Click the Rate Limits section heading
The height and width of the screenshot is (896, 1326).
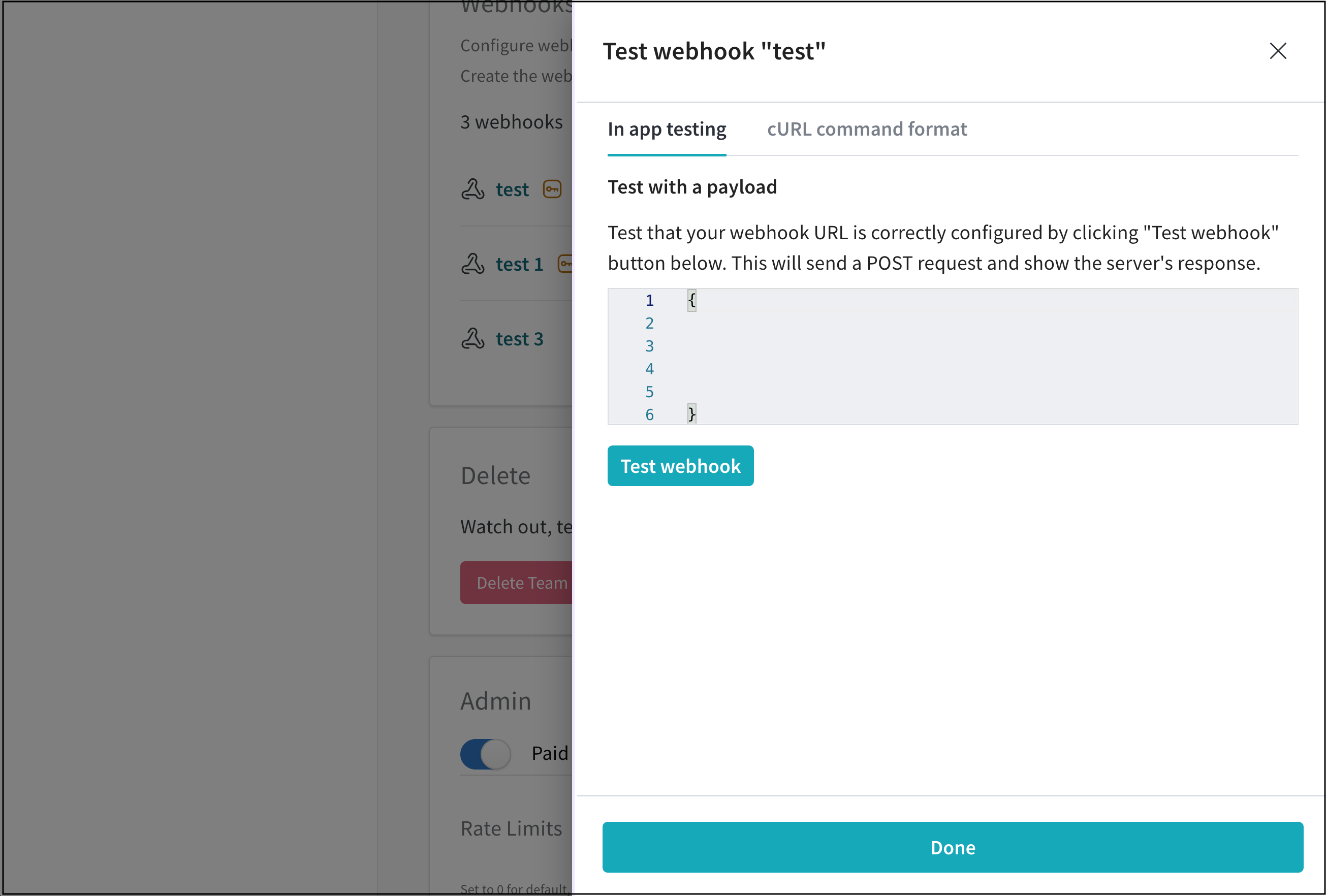[x=511, y=828]
